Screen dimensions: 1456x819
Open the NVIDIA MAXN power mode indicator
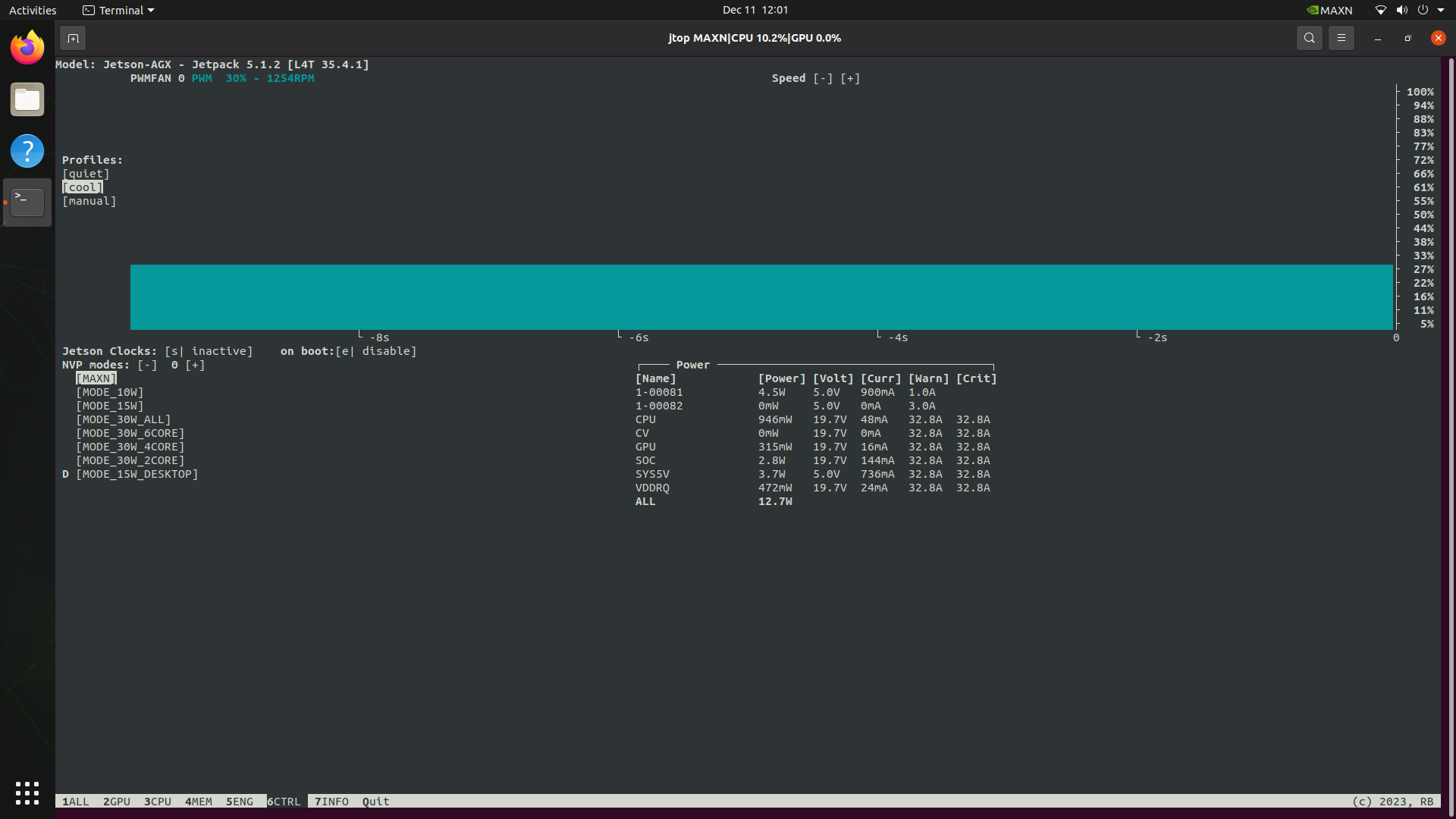click(x=1329, y=10)
